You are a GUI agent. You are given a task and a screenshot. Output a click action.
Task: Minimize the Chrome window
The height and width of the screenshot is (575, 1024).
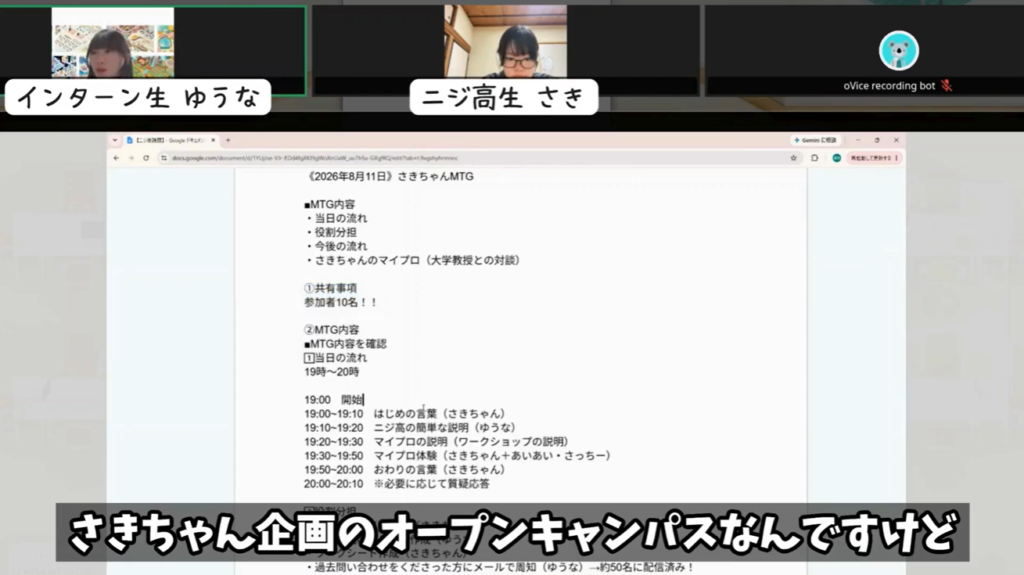pyautogui.click(x=858, y=140)
